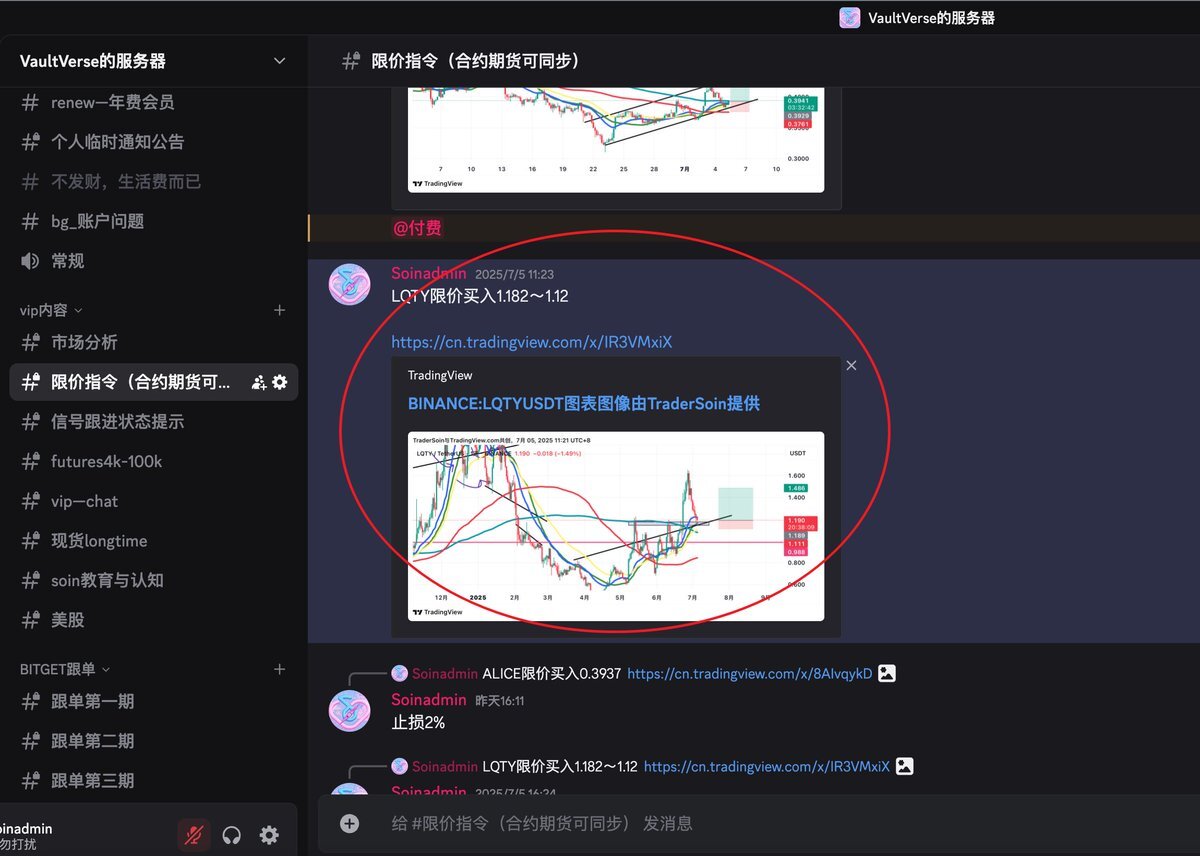Collapse the BITGET跟单 category

[x=65, y=669]
